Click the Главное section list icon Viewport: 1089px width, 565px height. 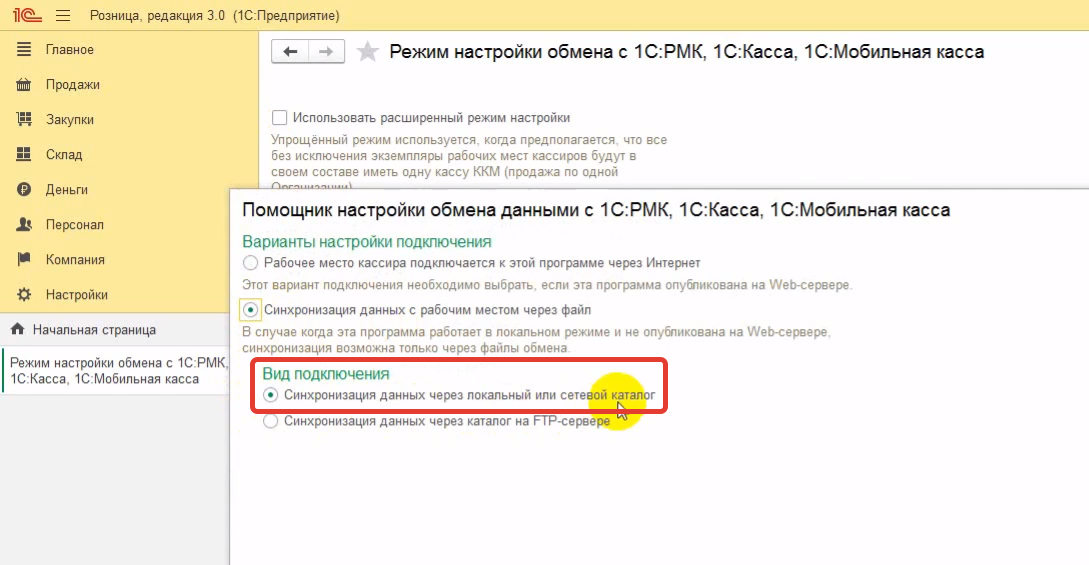[24, 49]
